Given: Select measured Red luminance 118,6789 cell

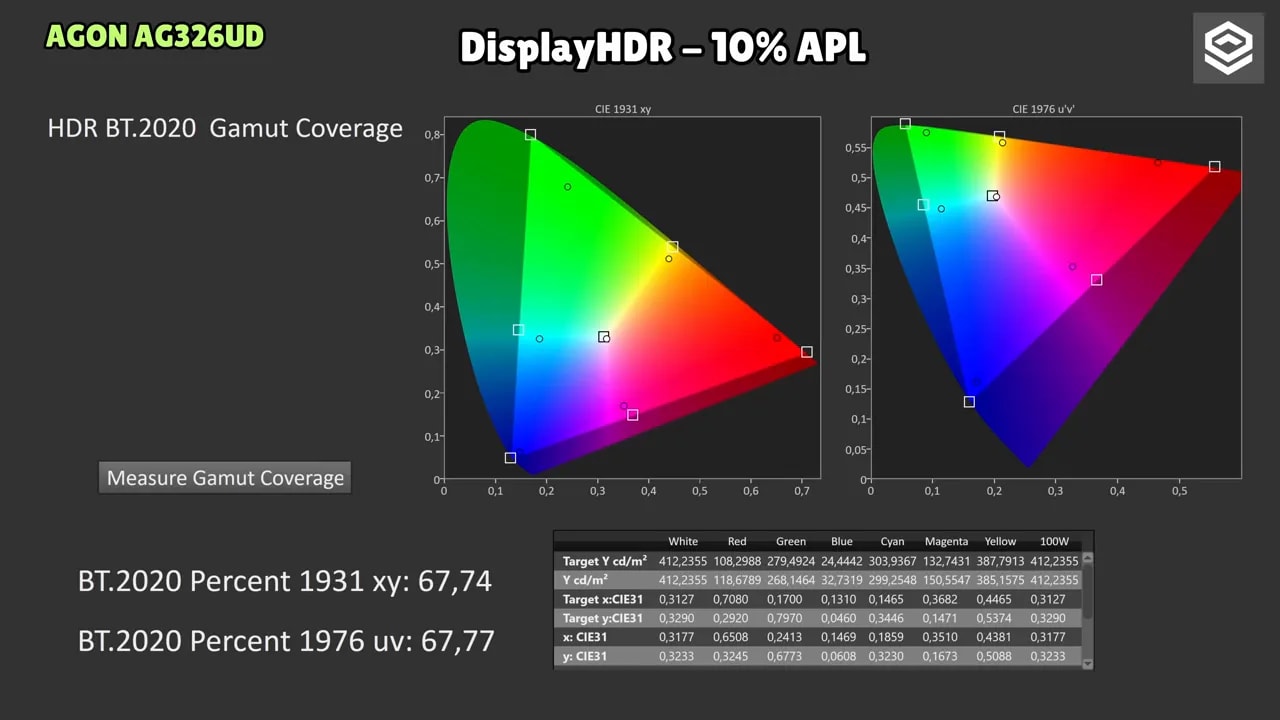Looking at the screenshot, I should coord(738,580).
